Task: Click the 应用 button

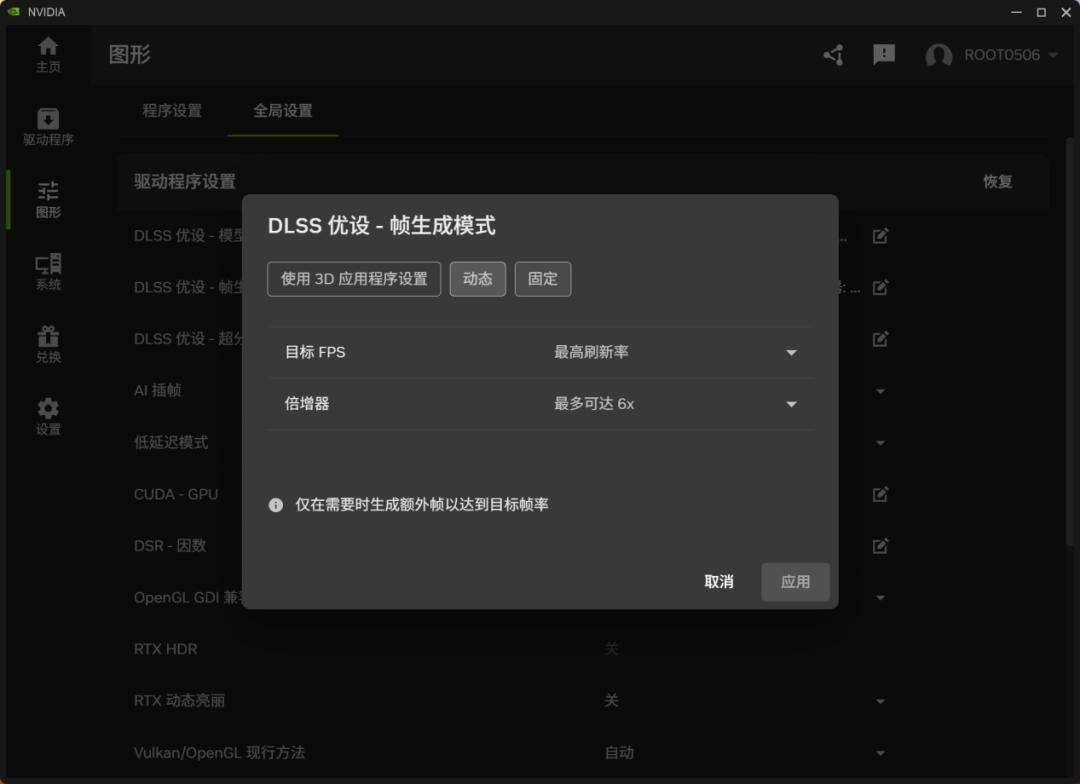Action: [x=796, y=581]
